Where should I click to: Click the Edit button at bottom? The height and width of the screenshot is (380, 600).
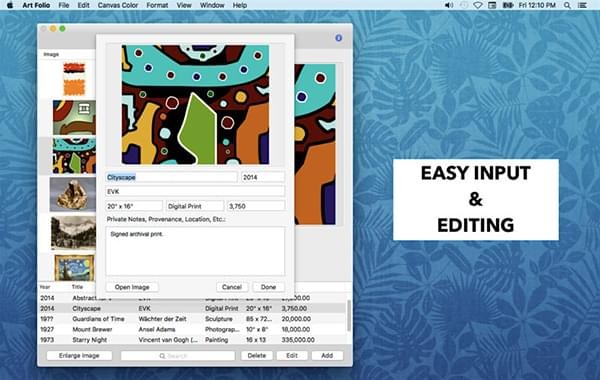click(292, 356)
